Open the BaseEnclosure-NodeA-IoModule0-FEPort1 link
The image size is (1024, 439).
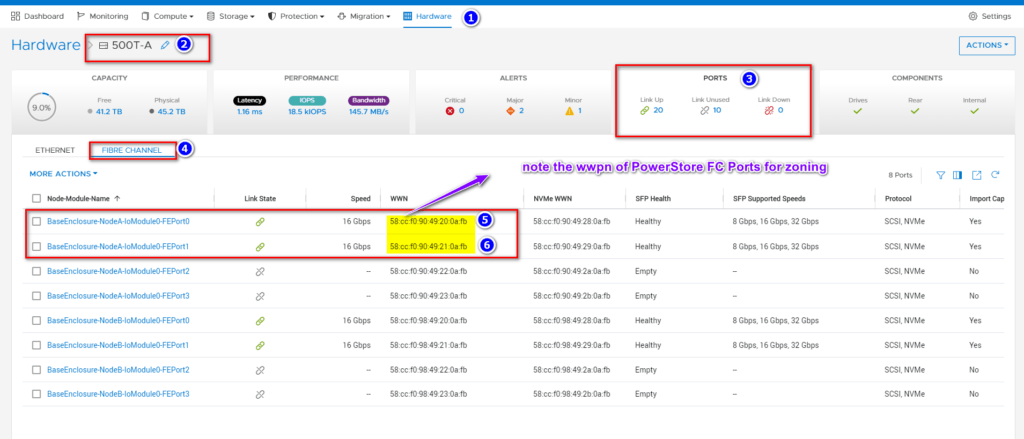[118, 247]
